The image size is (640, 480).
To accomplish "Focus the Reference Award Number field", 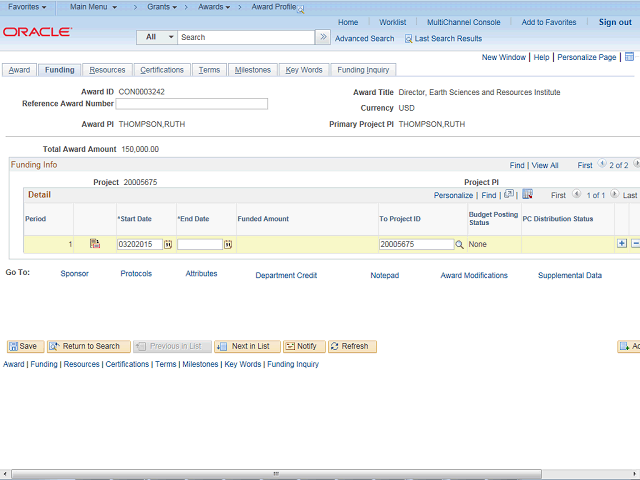I will pyautogui.click(x=192, y=104).
